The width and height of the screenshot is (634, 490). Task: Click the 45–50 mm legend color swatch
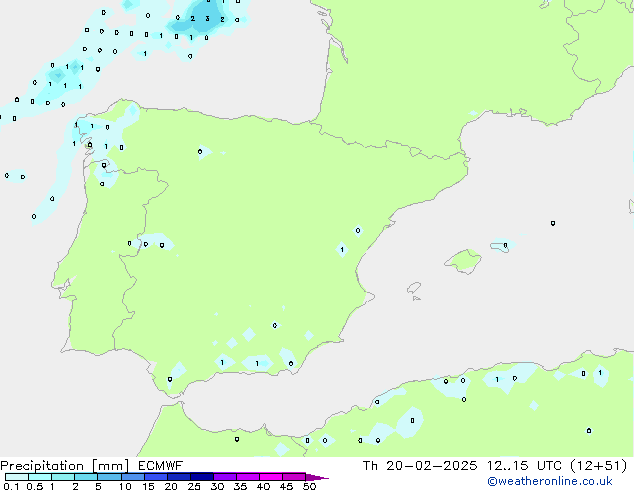294,477
